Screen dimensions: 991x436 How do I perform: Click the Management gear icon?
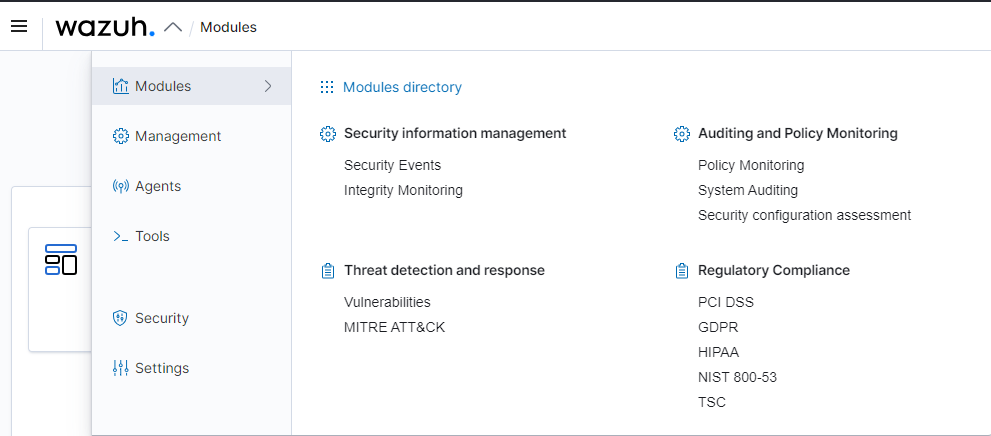[120, 136]
